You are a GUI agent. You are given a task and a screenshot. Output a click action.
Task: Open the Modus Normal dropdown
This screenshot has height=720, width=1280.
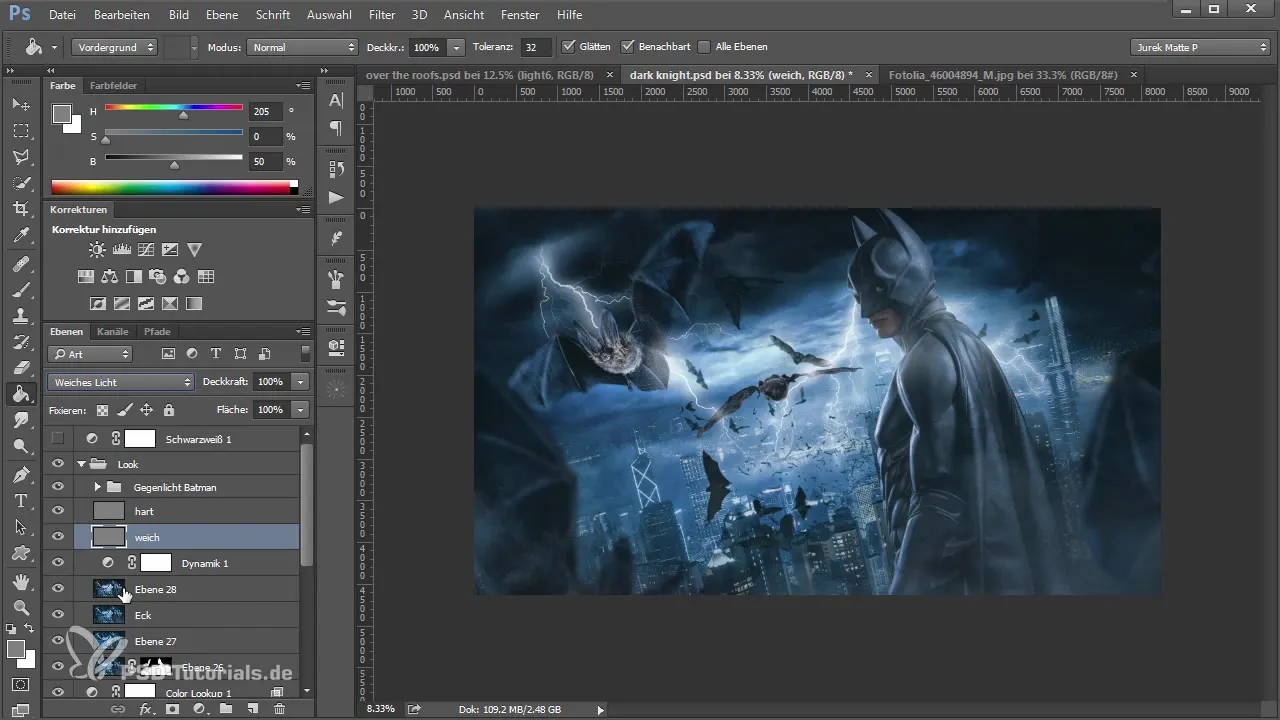click(x=303, y=47)
